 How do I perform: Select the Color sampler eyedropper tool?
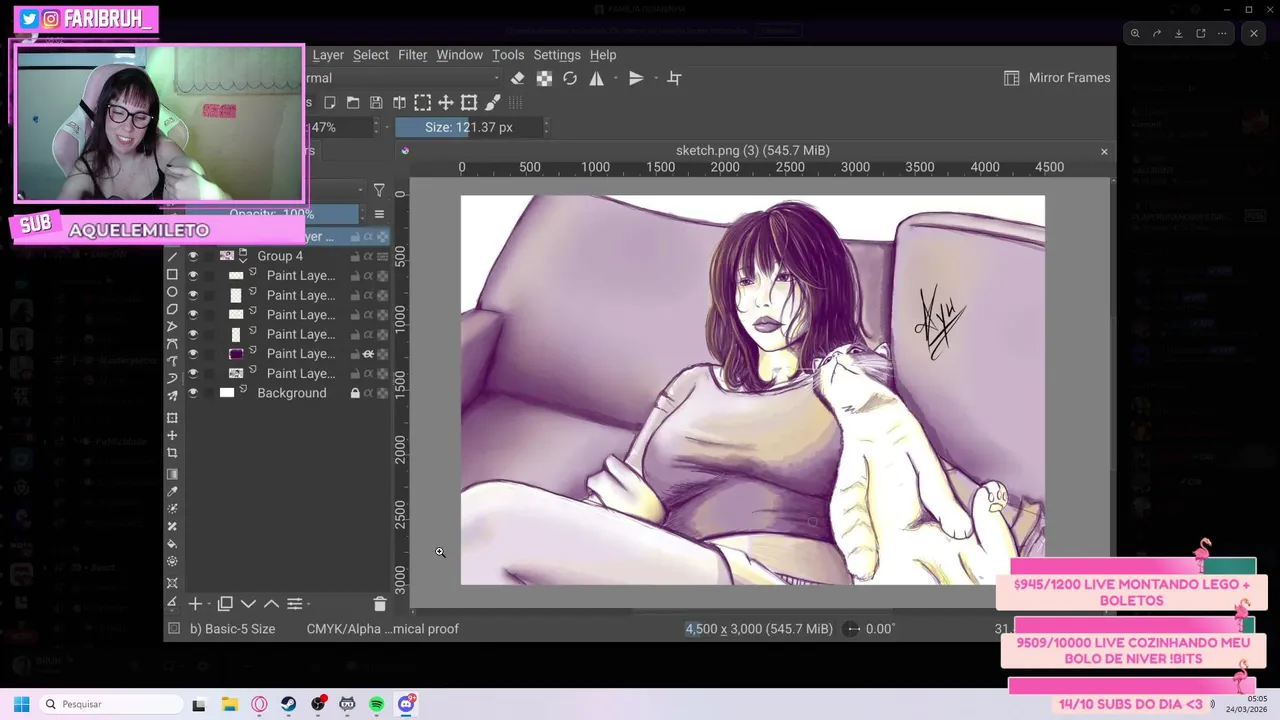[x=172, y=491]
